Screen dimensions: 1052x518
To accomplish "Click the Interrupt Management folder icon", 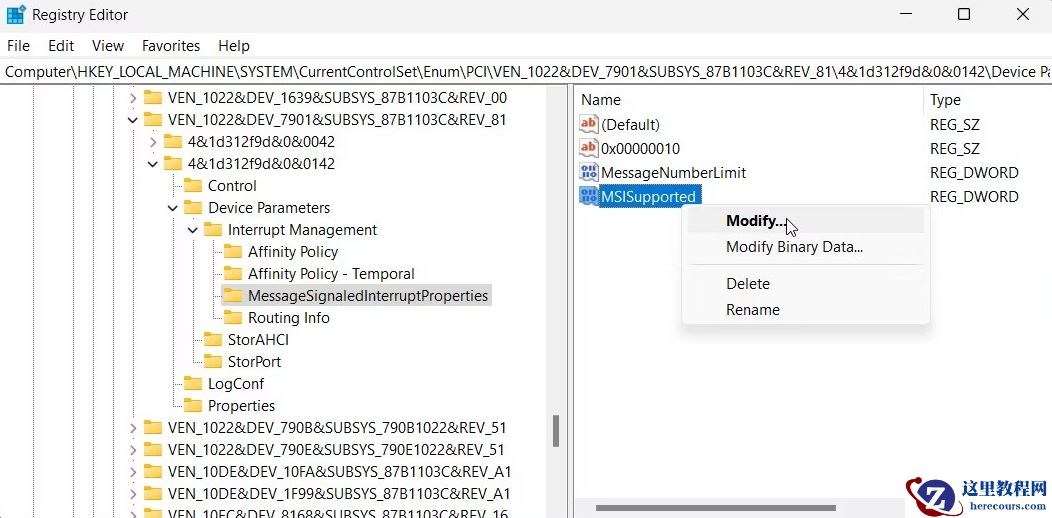I will 213,230.
